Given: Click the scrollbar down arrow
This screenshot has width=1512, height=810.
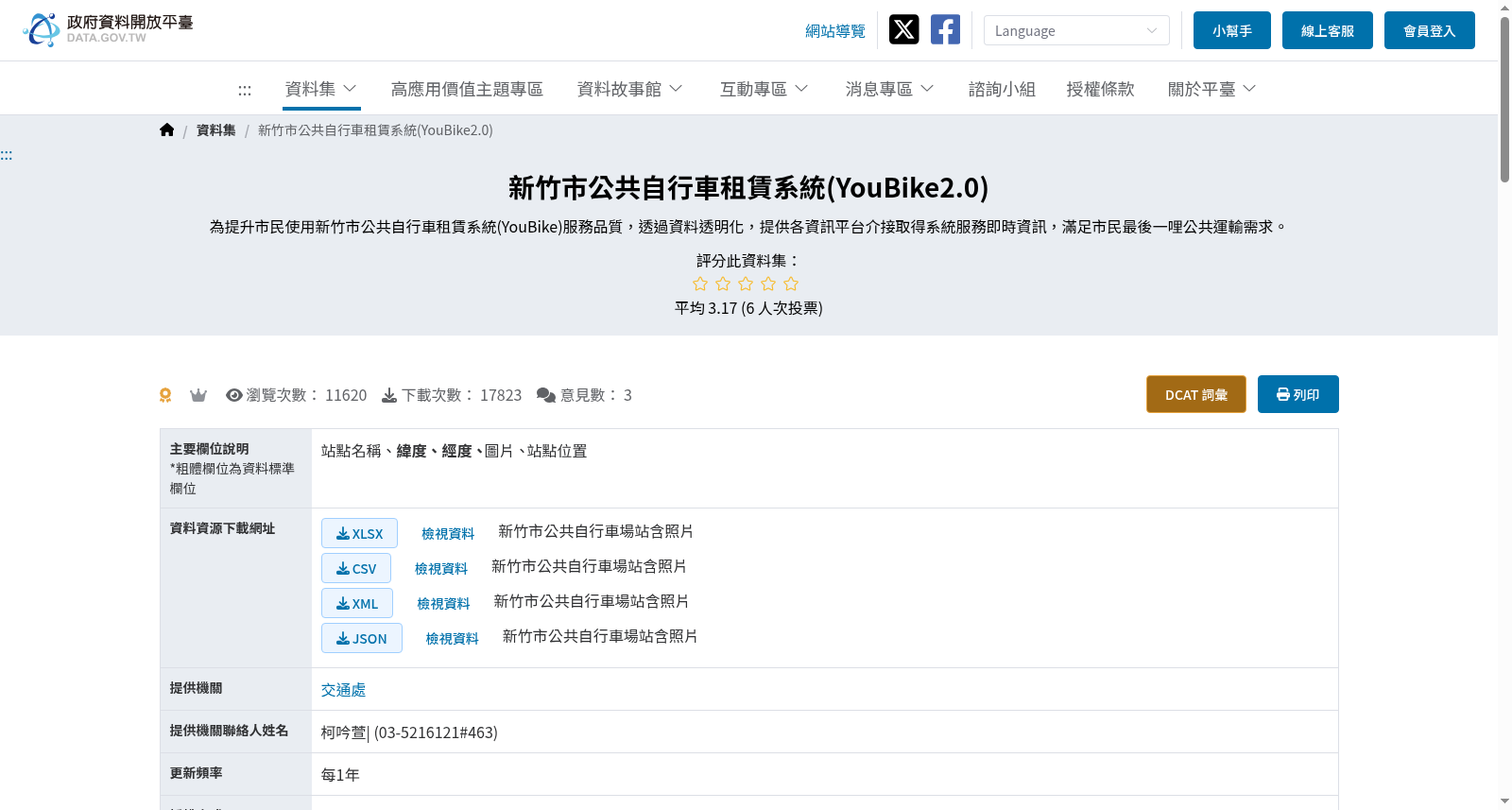Looking at the screenshot, I should (x=1504, y=801).
